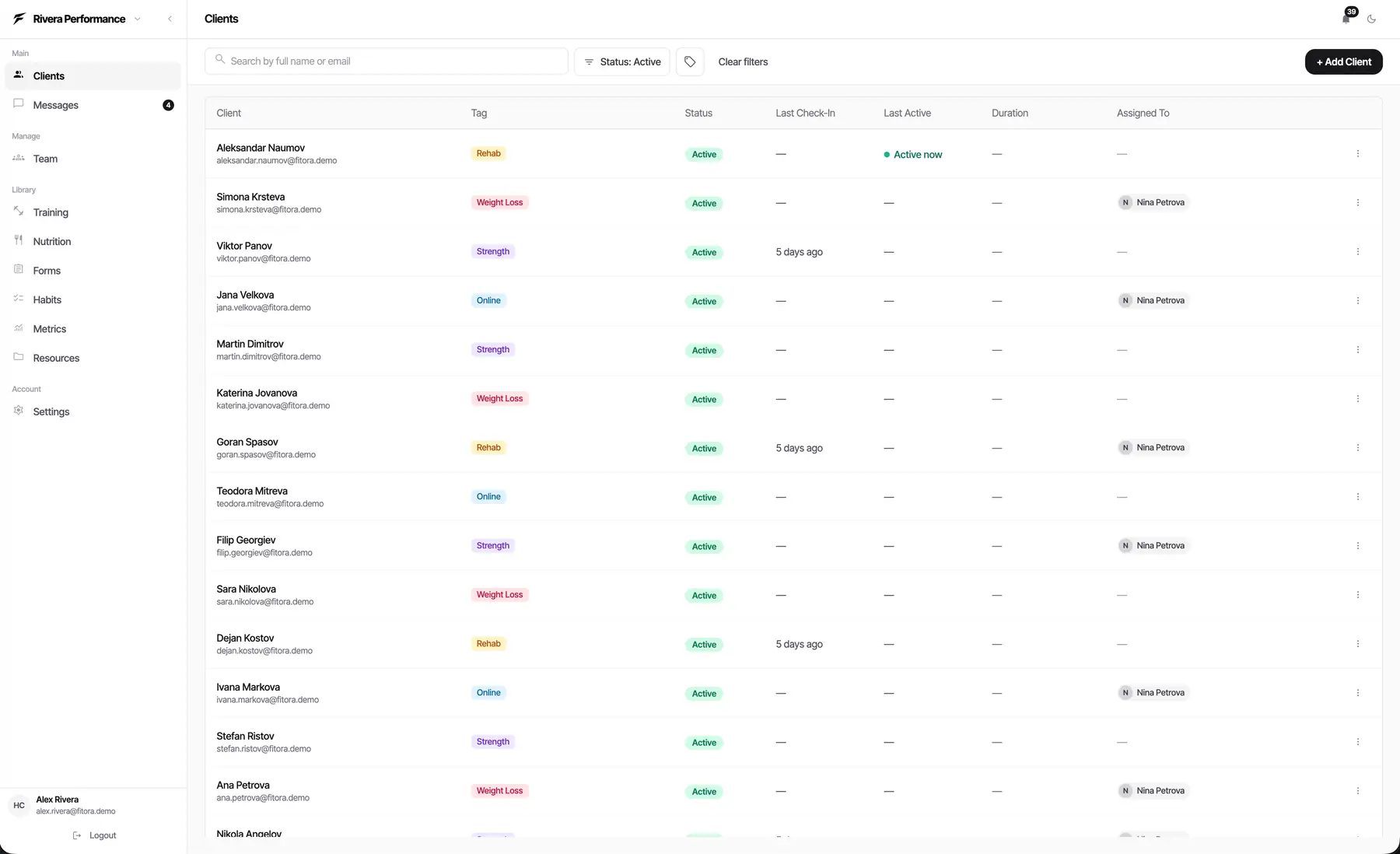Image resolution: width=1400 pixels, height=854 pixels.
Task: Open Messages in the sidebar
Action: pyautogui.click(x=93, y=105)
